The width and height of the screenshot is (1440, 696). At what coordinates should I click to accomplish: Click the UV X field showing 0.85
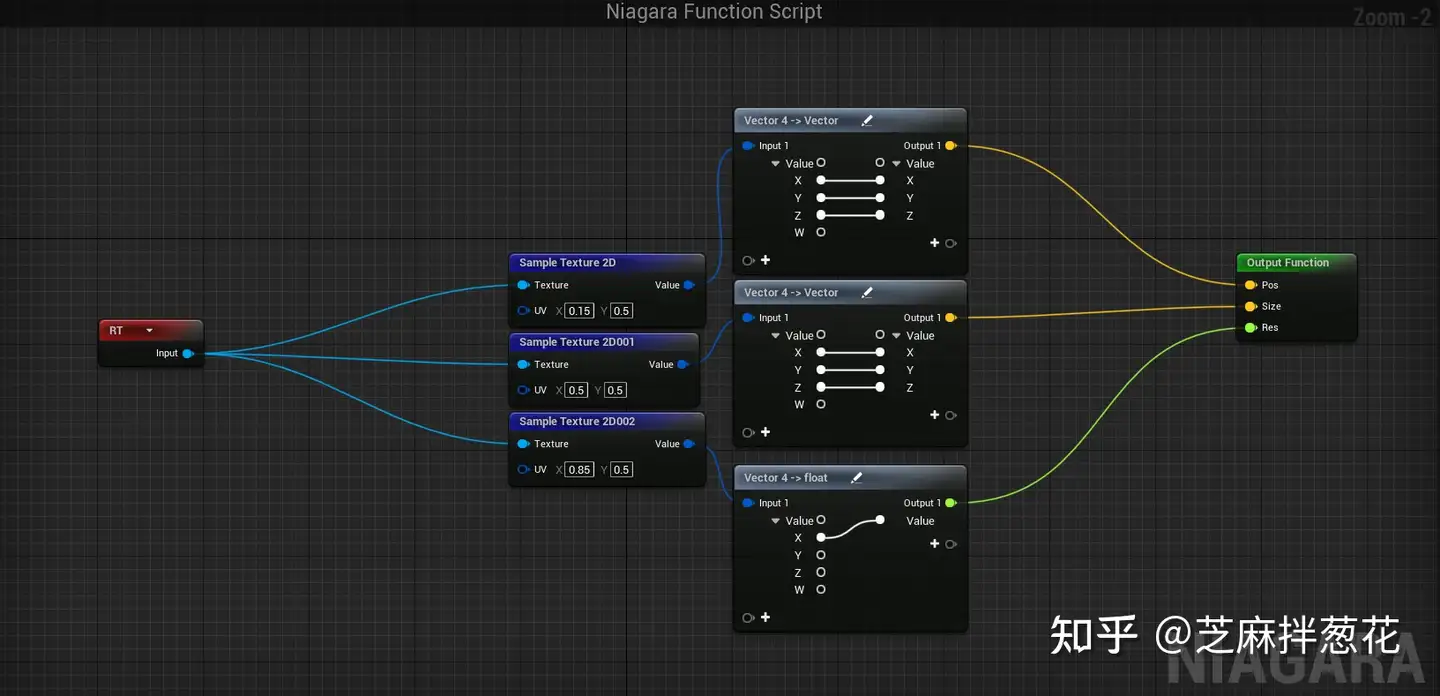pyautogui.click(x=579, y=470)
